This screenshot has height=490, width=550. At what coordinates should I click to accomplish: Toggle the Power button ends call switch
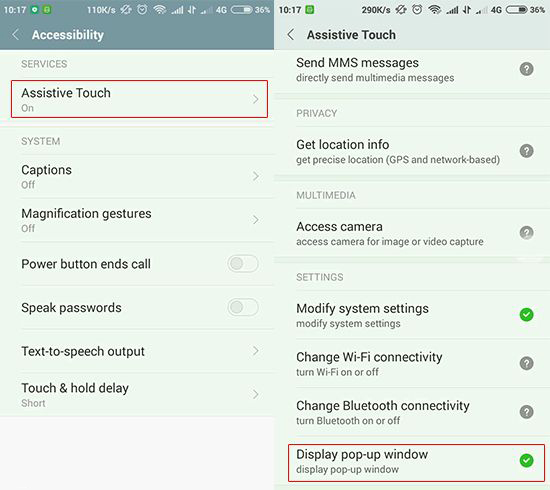pyautogui.click(x=243, y=264)
